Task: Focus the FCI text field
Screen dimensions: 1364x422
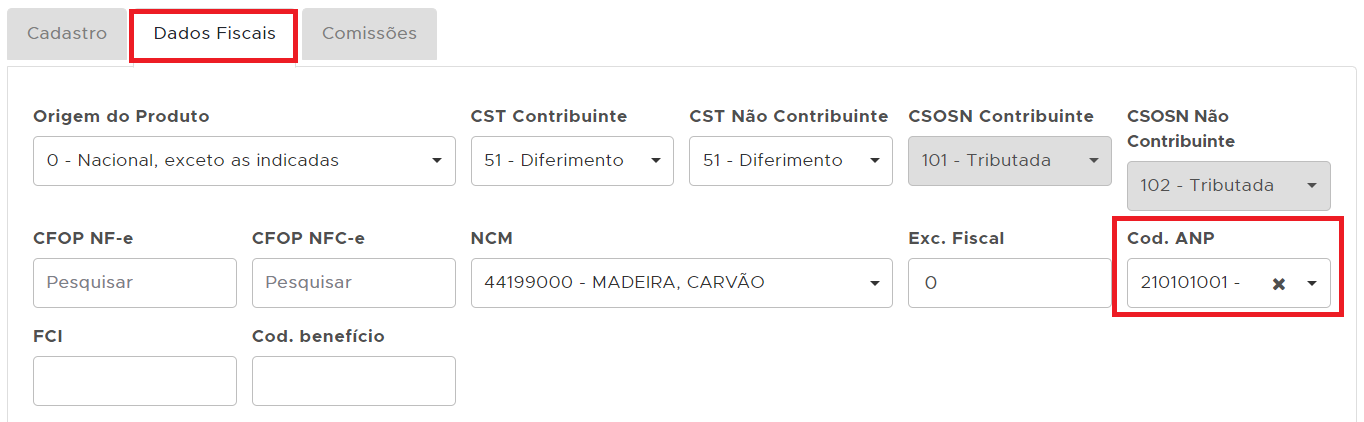Action: coord(135,381)
